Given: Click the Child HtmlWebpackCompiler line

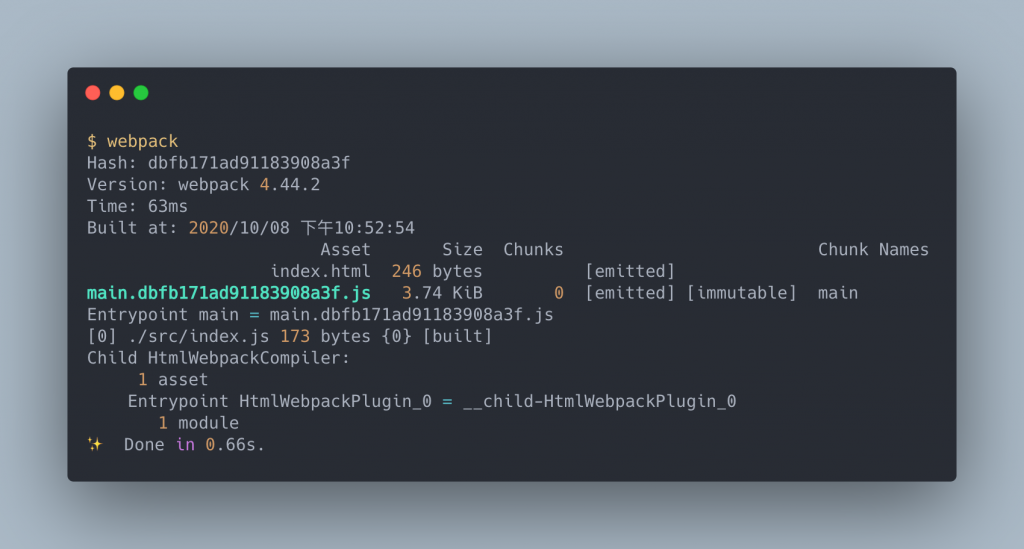Looking at the screenshot, I should point(218,358).
